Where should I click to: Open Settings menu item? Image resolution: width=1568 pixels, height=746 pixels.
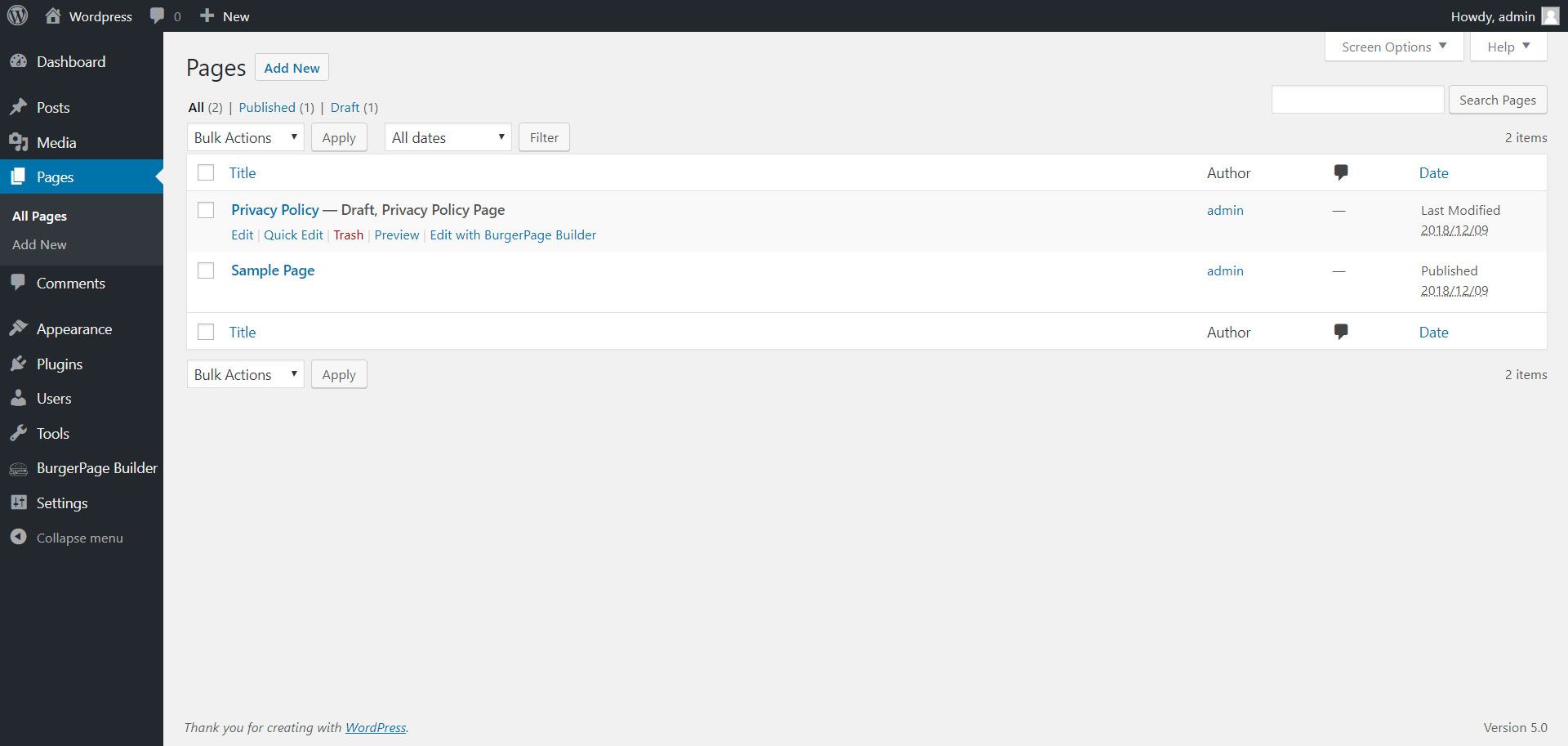[62, 503]
